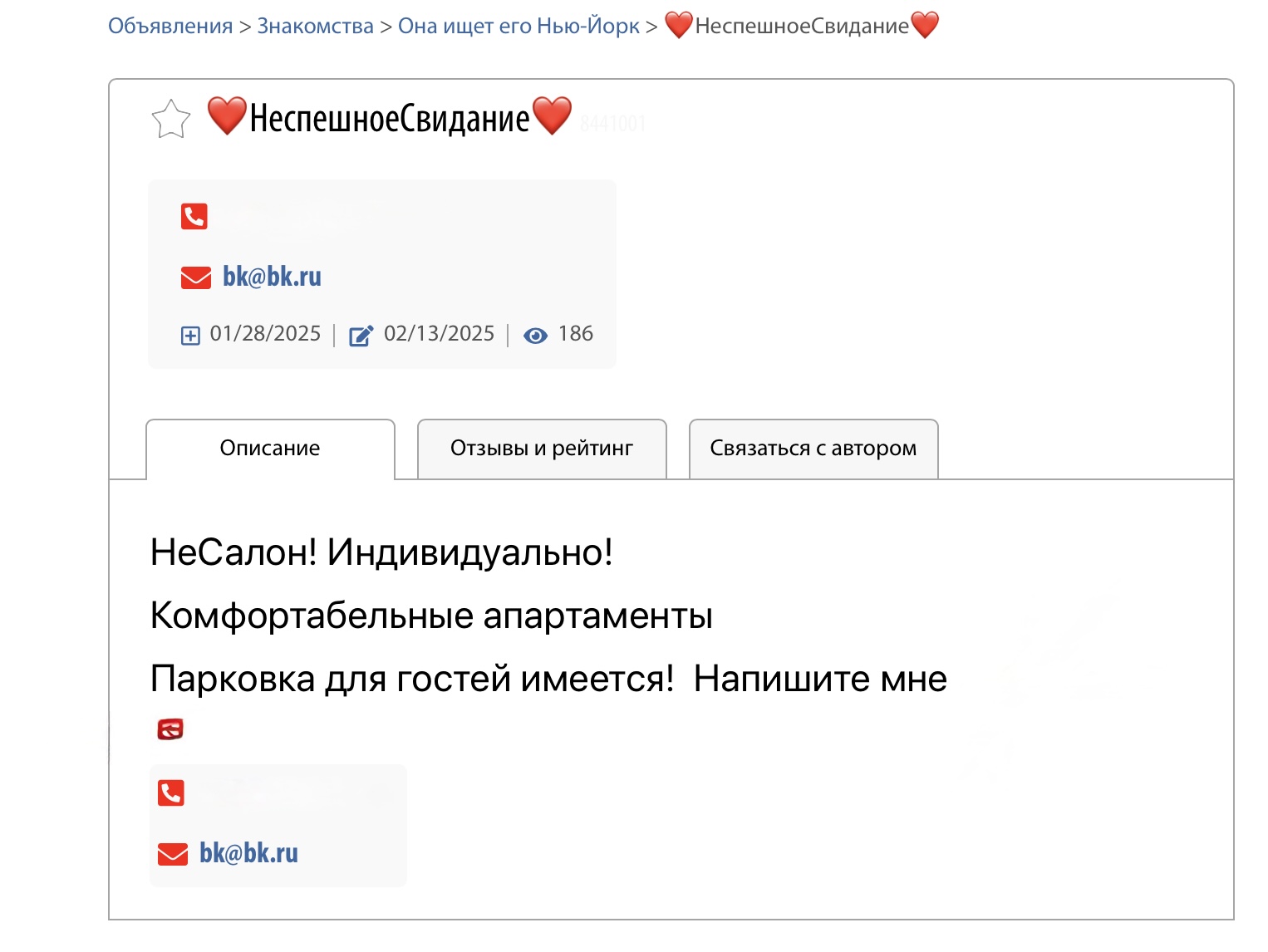Click the red phone icon in lower contact box
The width and height of the screenshot is (1268, 952).
[x=171, y=793]
